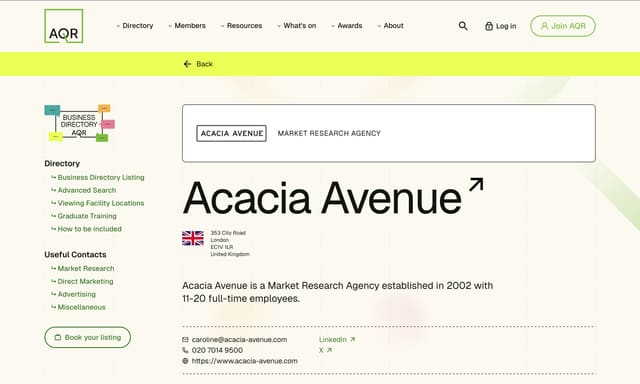Click caroline@acacia-avenue.com email address
Viewport: 640px width, 384px height.
240,340
